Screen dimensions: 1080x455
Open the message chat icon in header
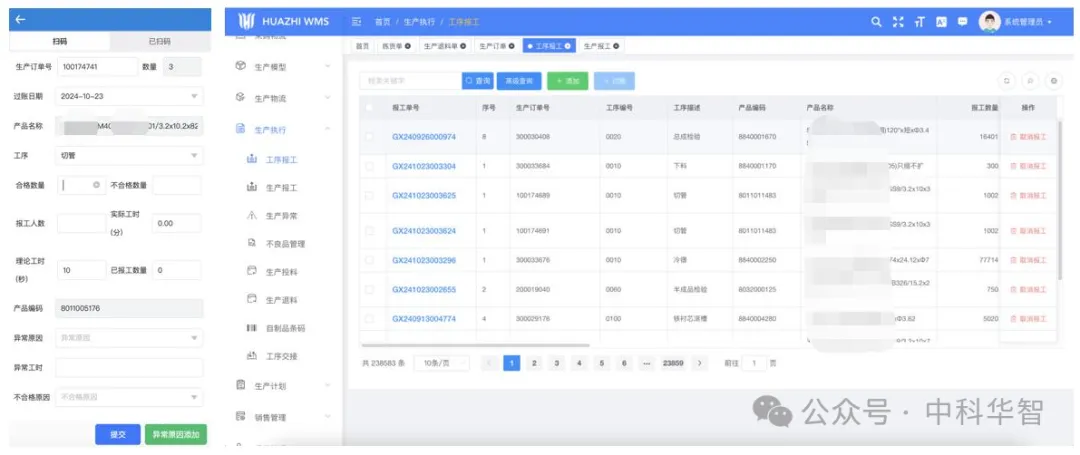[962, 21]
